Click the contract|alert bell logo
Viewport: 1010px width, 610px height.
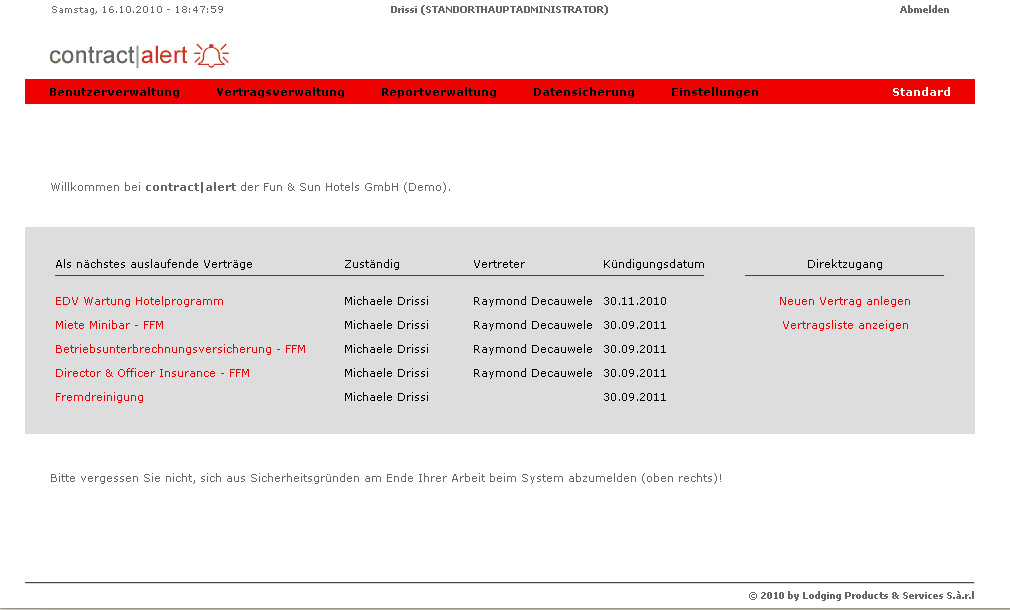[140, 55]
